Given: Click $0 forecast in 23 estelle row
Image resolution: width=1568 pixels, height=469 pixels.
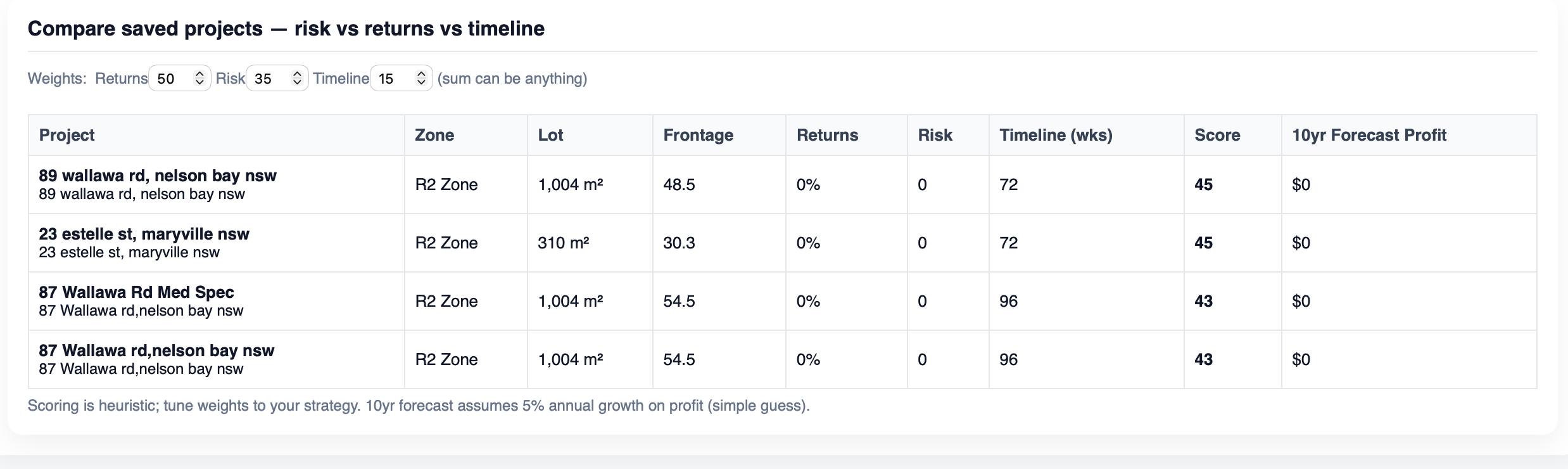Looking at the screenshot, I should point(1301,243).
